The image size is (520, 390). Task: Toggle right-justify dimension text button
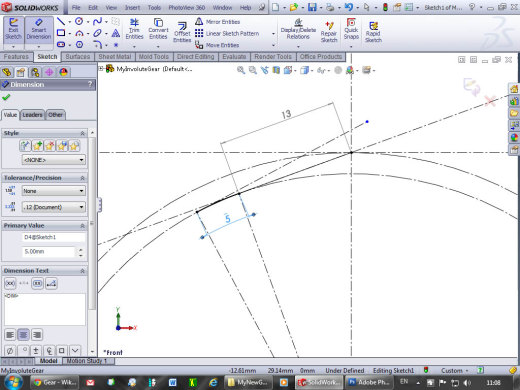37,334
